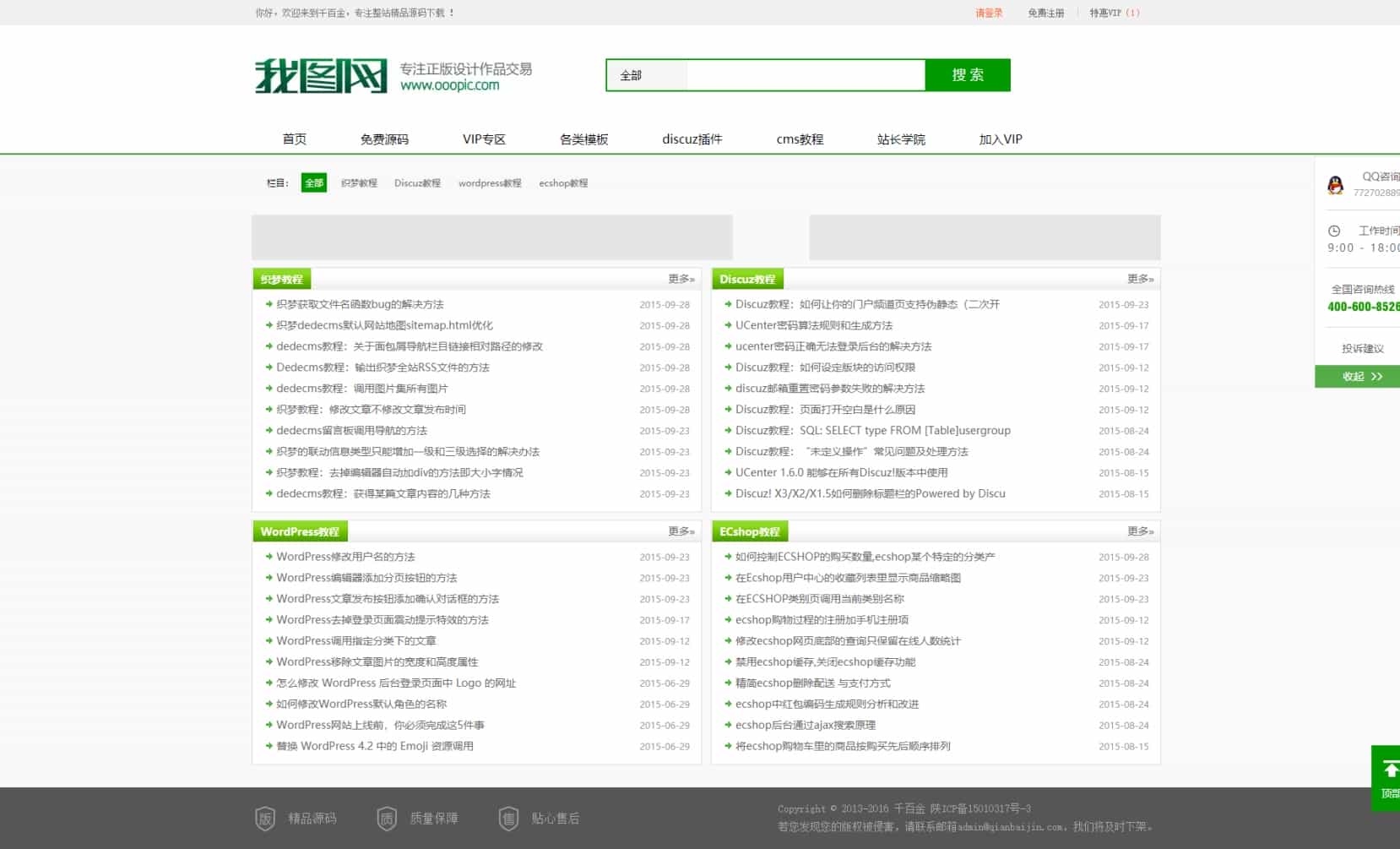The image size is (1400, 849).
Task: Click 更多 in the Discuz教程 panel
Action: coord(1141,279)
